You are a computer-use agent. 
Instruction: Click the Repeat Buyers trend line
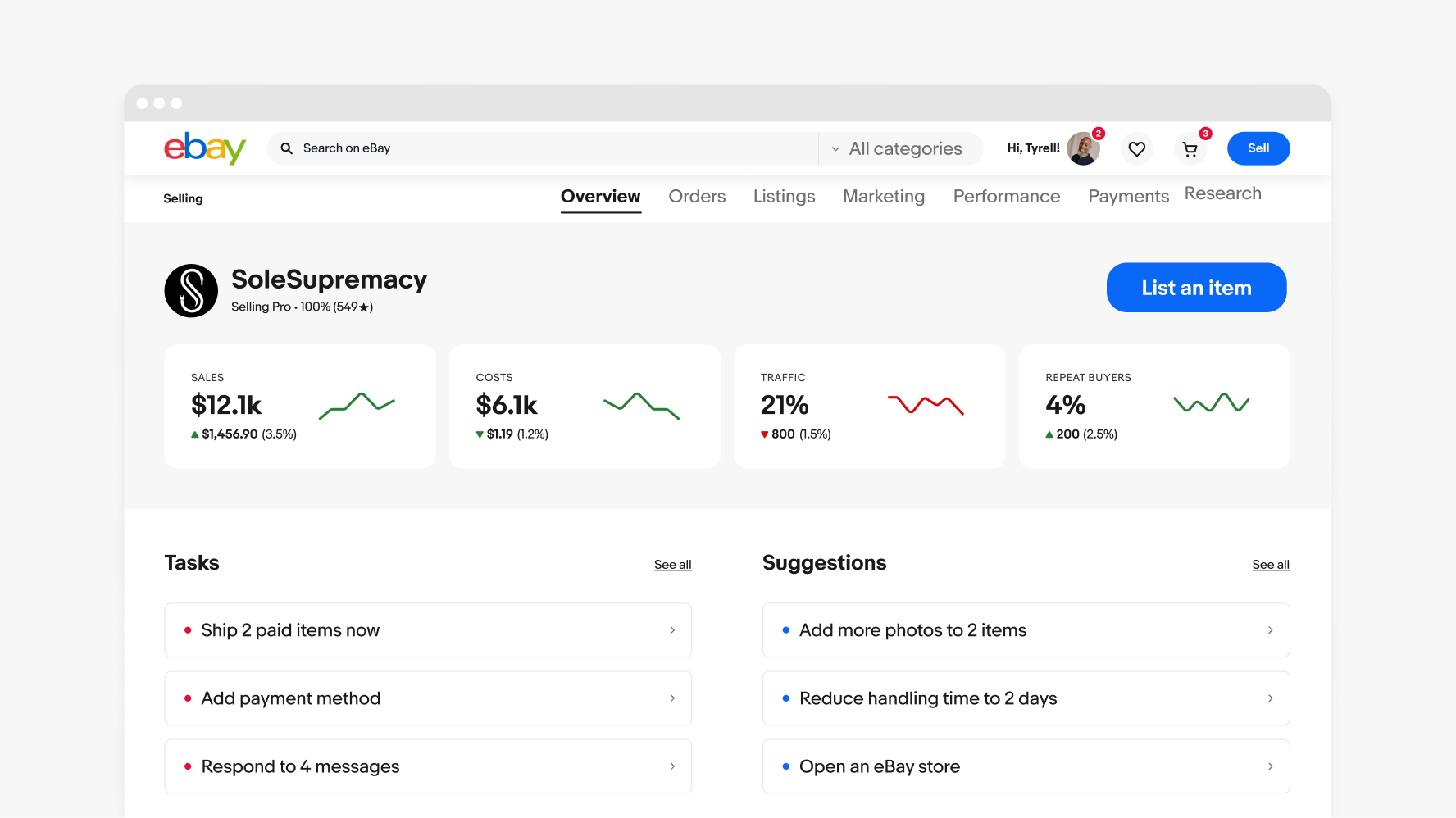pyautogui.click(x=1211, y=403)
